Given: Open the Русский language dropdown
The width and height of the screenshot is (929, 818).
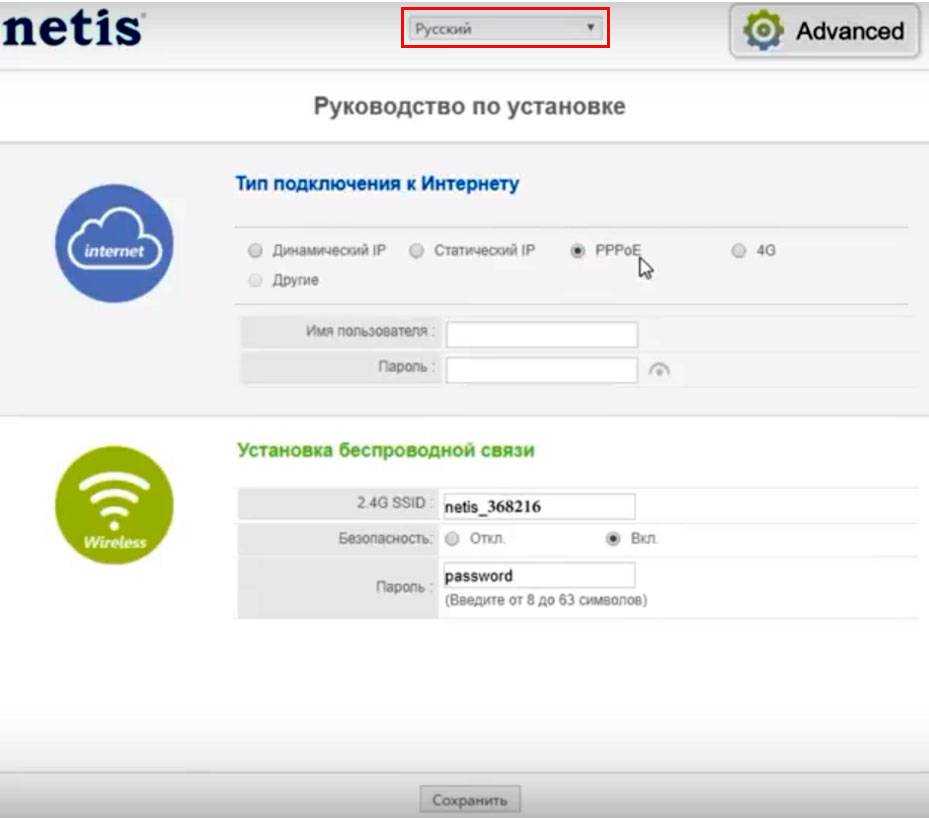Looking at the screenshot, I should [x=505, y=29].
